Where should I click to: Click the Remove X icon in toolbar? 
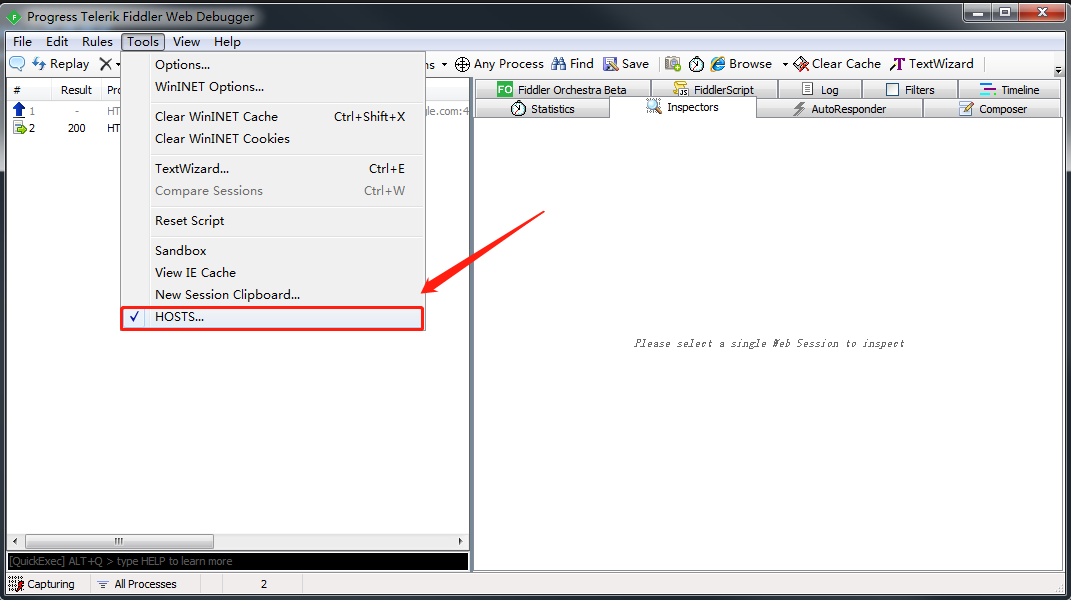tap(105, 64)
